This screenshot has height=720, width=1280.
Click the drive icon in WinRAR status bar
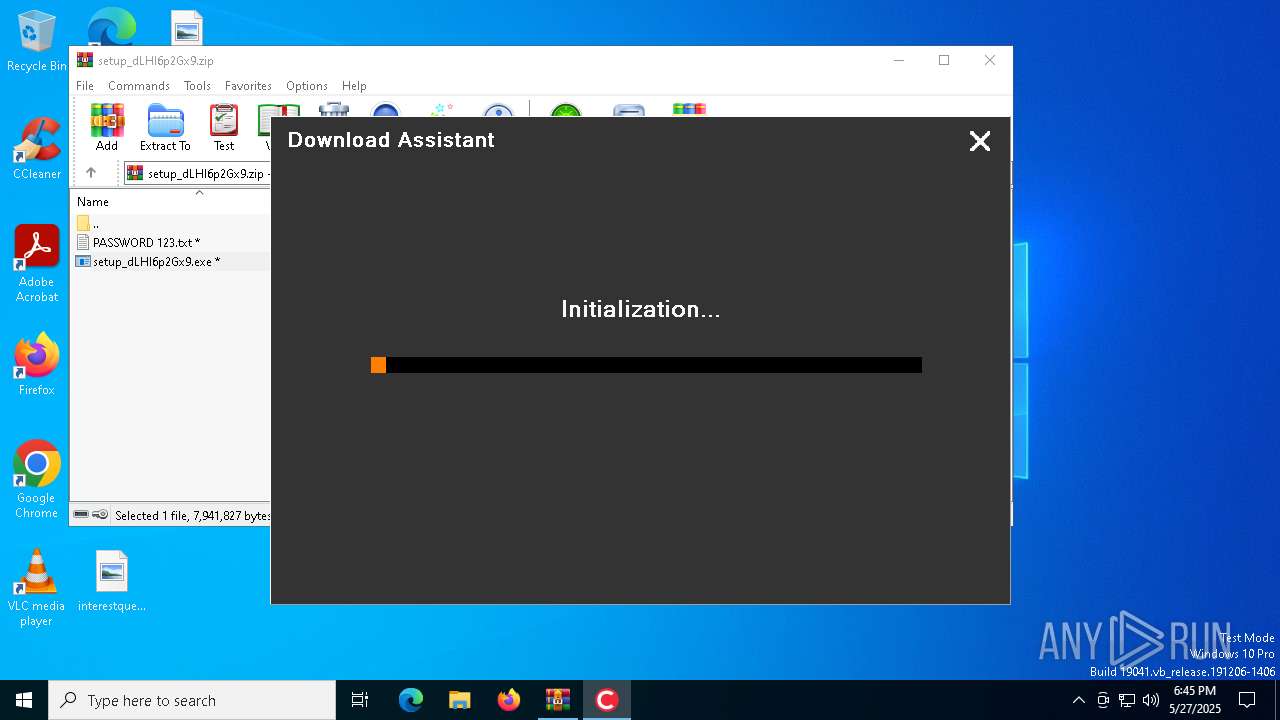(81, 514)
